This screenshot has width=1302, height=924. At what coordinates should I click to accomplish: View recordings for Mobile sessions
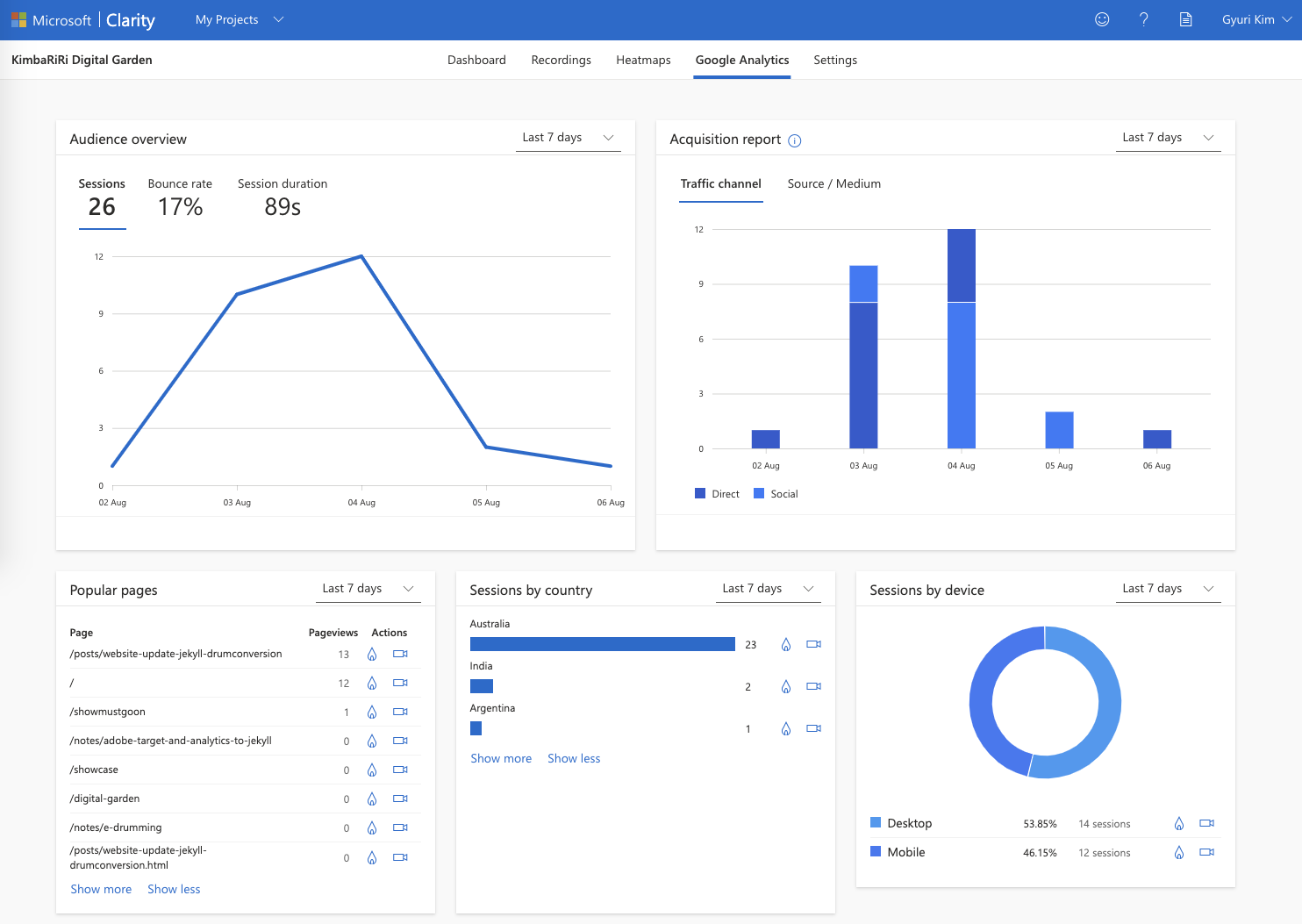click(1206, 852)
